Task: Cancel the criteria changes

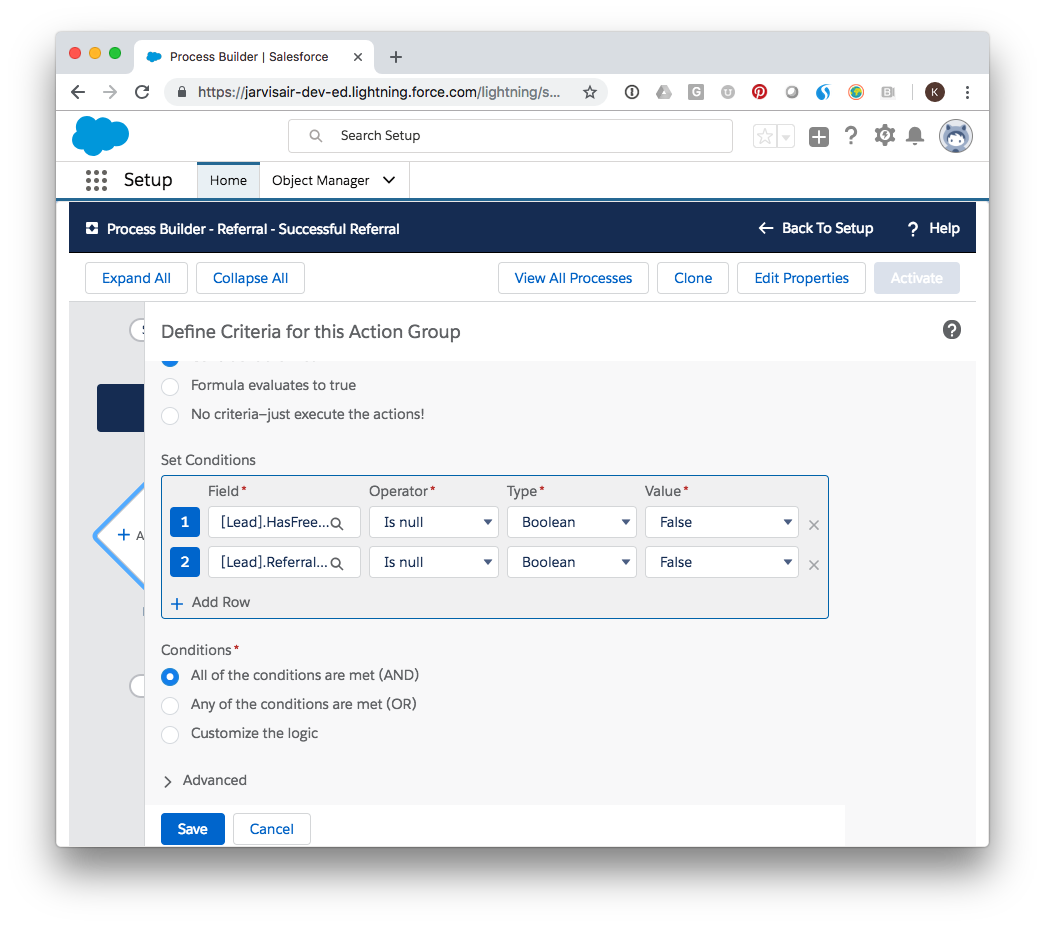Action: (x=272, y=829)
